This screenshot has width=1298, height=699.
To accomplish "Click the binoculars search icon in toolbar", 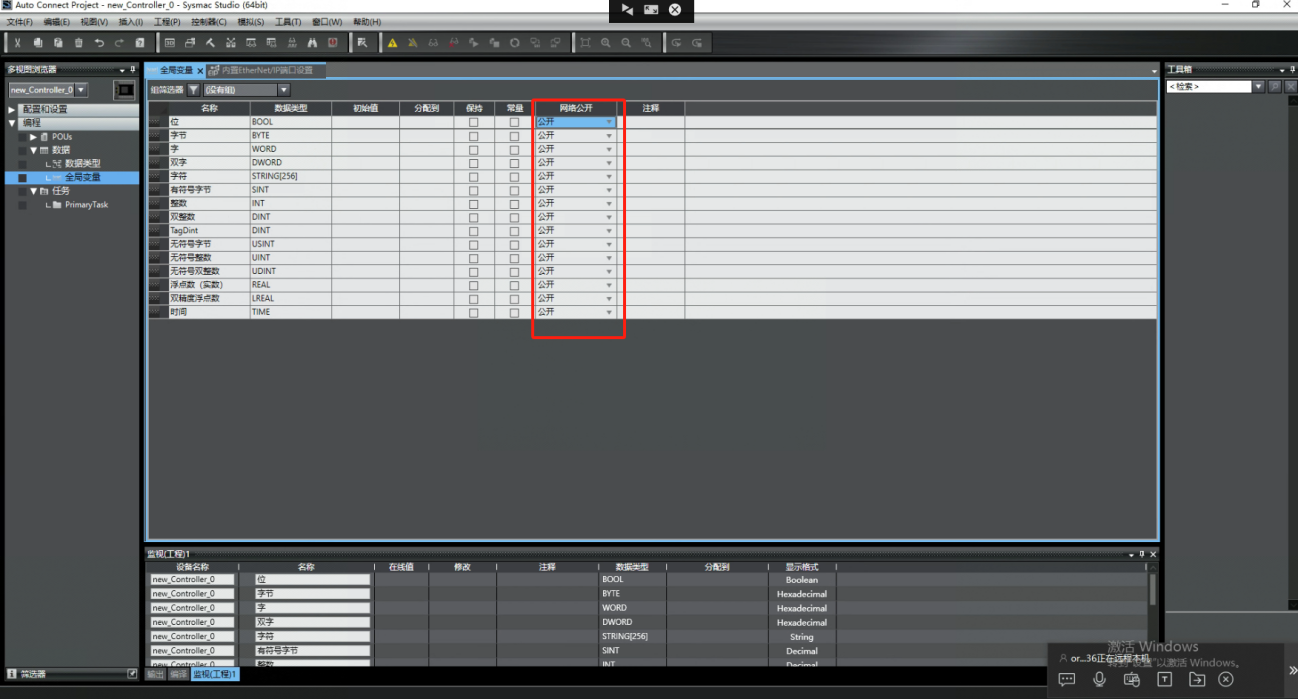I will click(312, 43).
